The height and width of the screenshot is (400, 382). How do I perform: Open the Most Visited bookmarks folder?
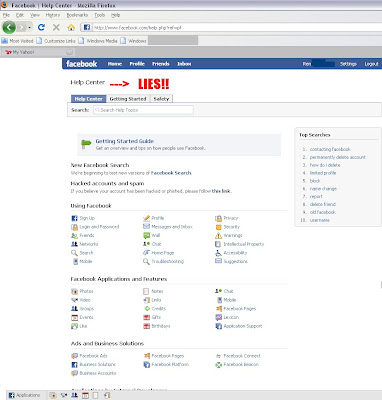point(17,41)
